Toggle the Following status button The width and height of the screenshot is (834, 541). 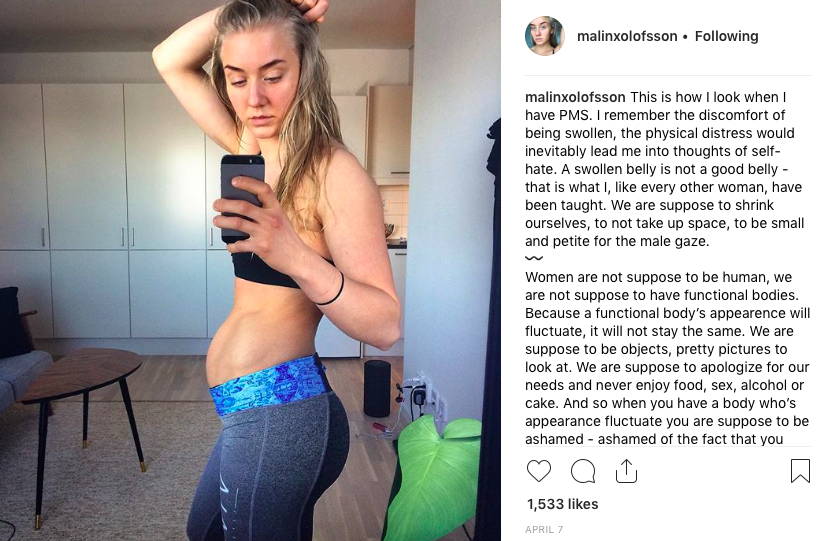[x=727, y=36]
